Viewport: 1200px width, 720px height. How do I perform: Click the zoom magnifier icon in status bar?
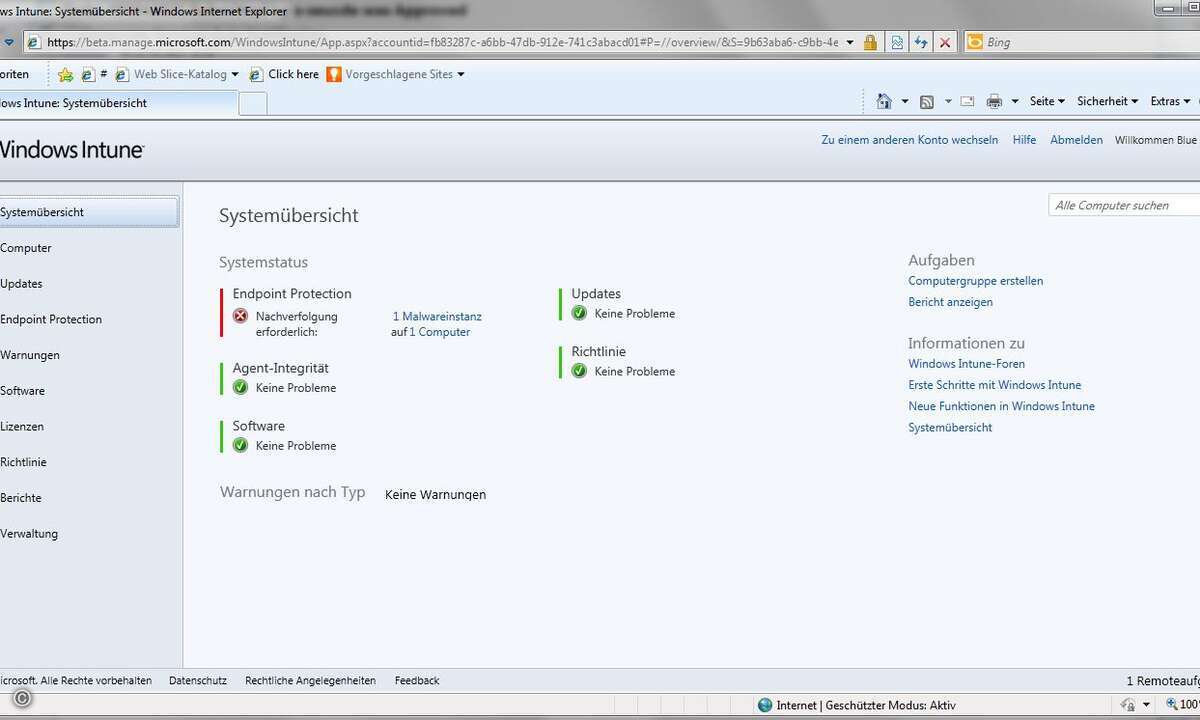(x=1172, y=705)
